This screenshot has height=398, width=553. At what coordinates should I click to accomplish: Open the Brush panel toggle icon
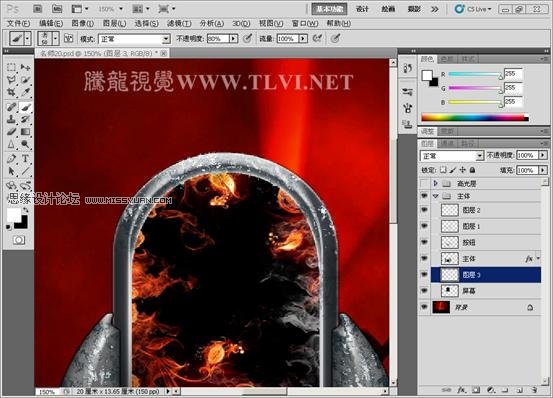[x=68, y=38]
